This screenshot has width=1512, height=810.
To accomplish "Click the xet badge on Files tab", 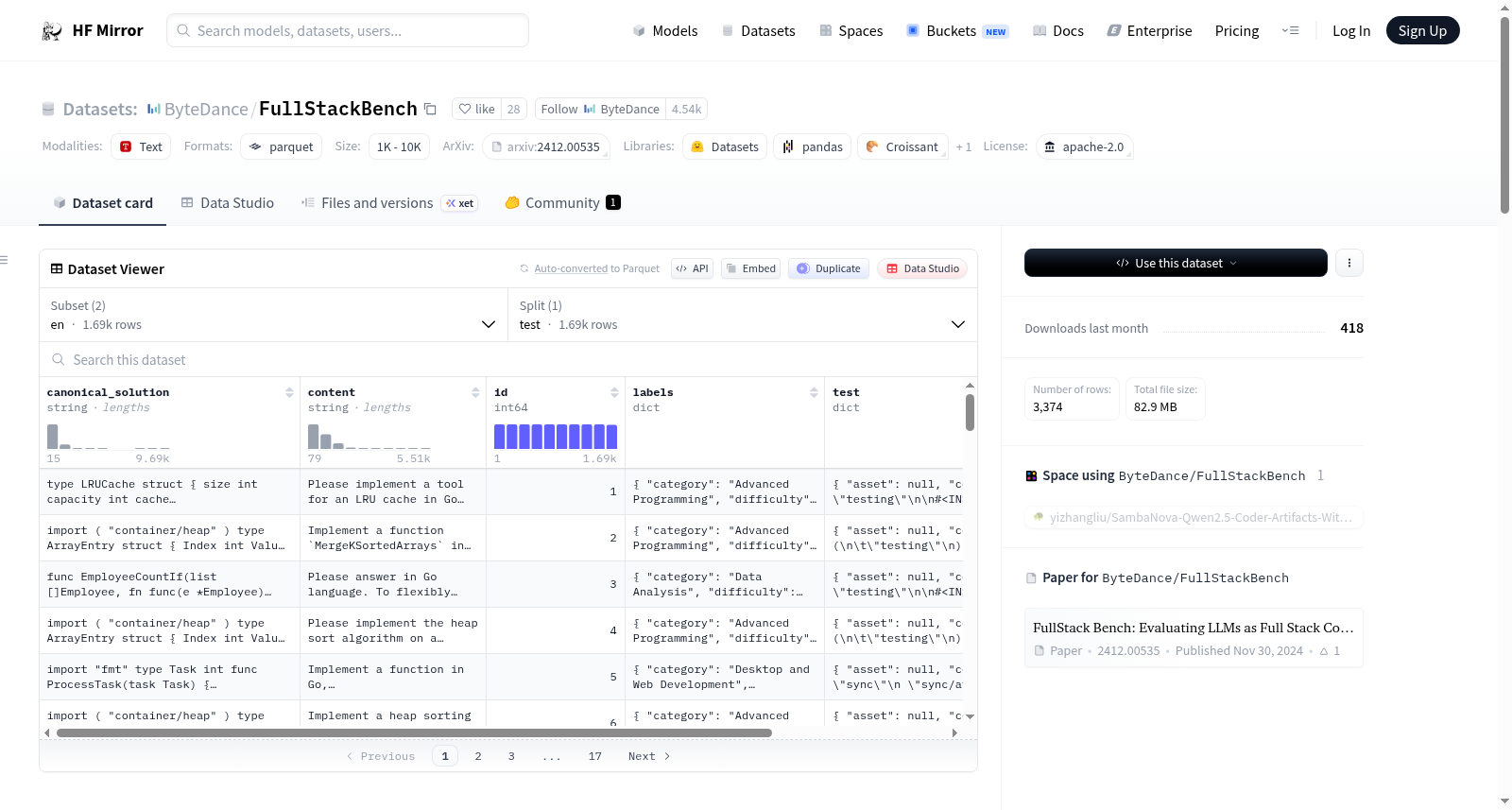I will tap(460, 203).
